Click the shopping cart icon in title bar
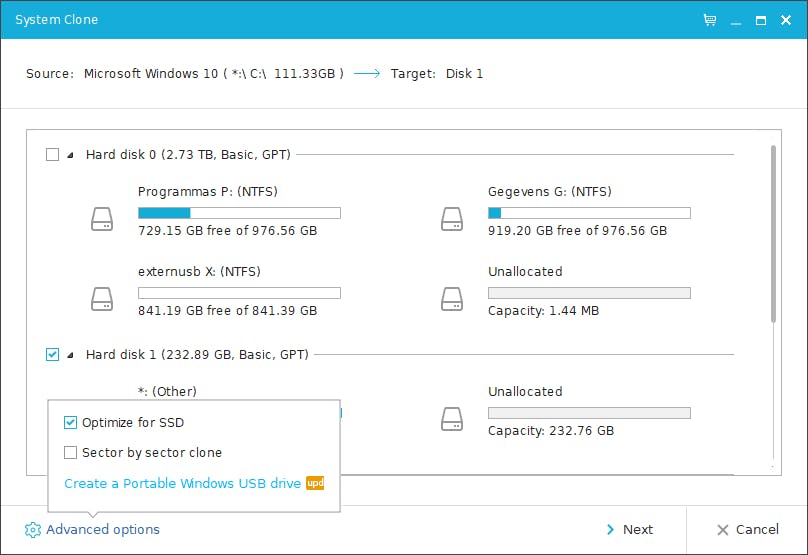The width and height of the screenshot is (808, 555). coord(710,20)
